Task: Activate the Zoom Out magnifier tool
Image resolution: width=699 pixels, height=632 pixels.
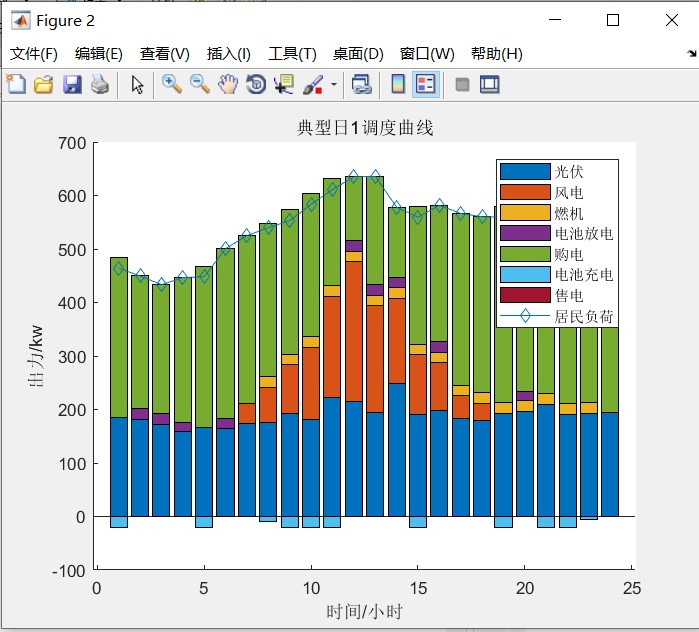Action: coord(200,84)
